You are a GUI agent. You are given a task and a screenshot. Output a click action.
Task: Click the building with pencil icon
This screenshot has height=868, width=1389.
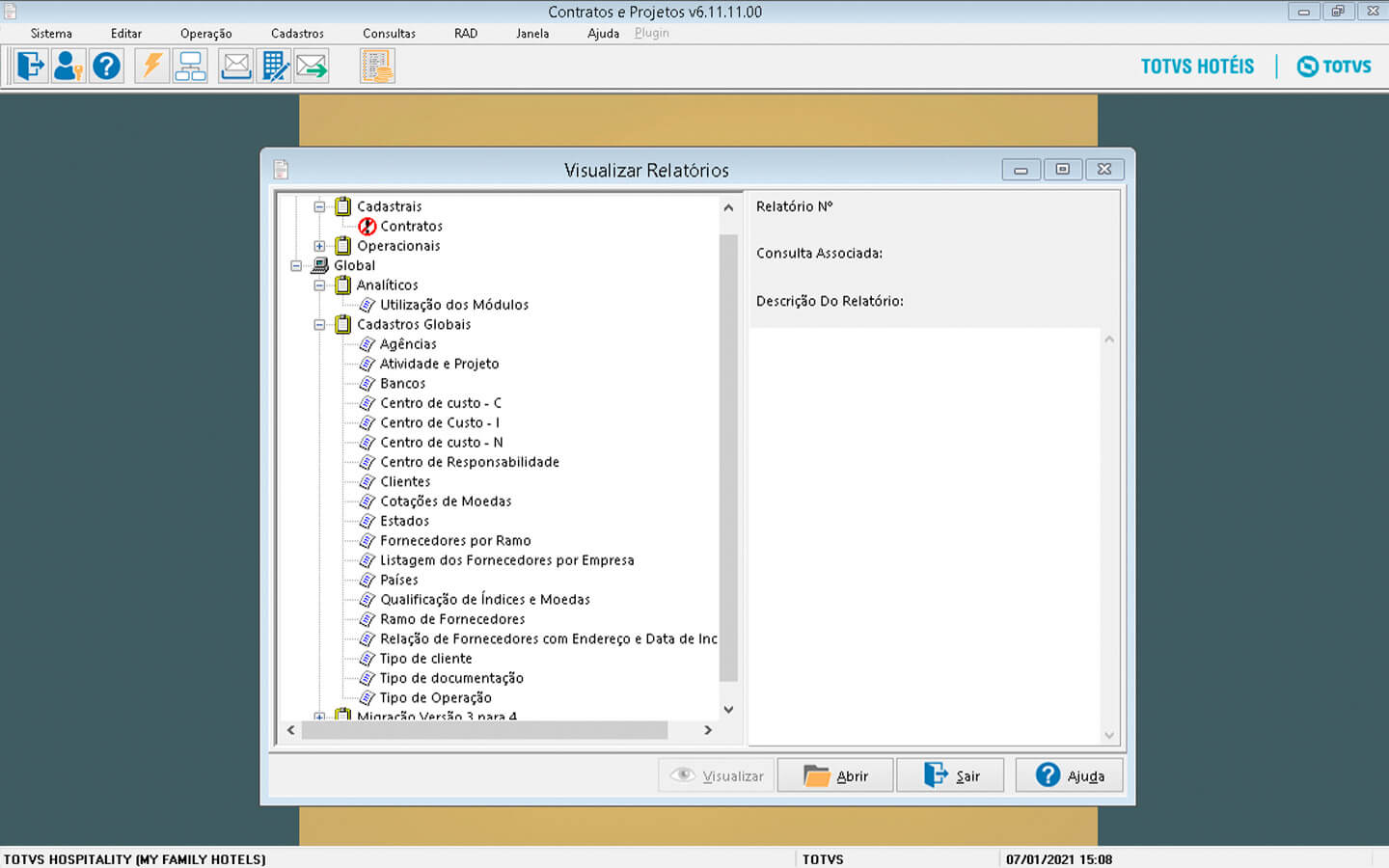click(275, 67)
